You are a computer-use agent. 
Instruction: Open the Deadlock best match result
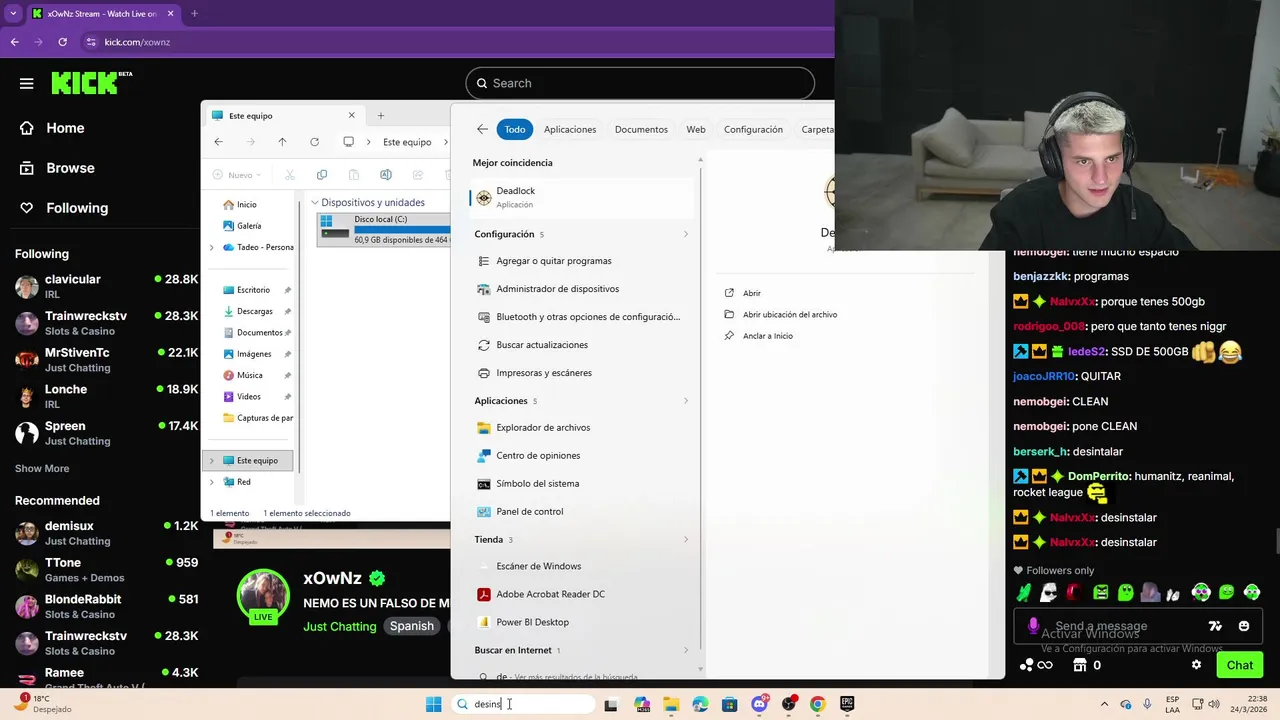tap(581, 197)
